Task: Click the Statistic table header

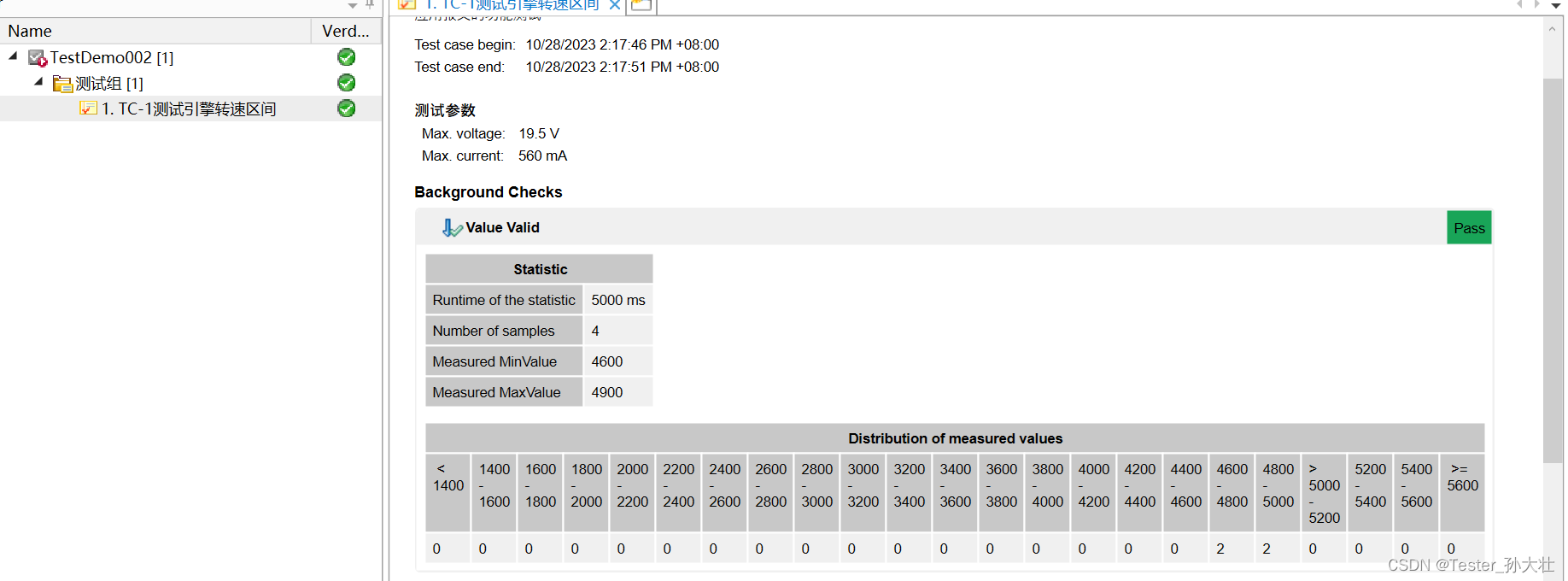Action: click(540, 269)
